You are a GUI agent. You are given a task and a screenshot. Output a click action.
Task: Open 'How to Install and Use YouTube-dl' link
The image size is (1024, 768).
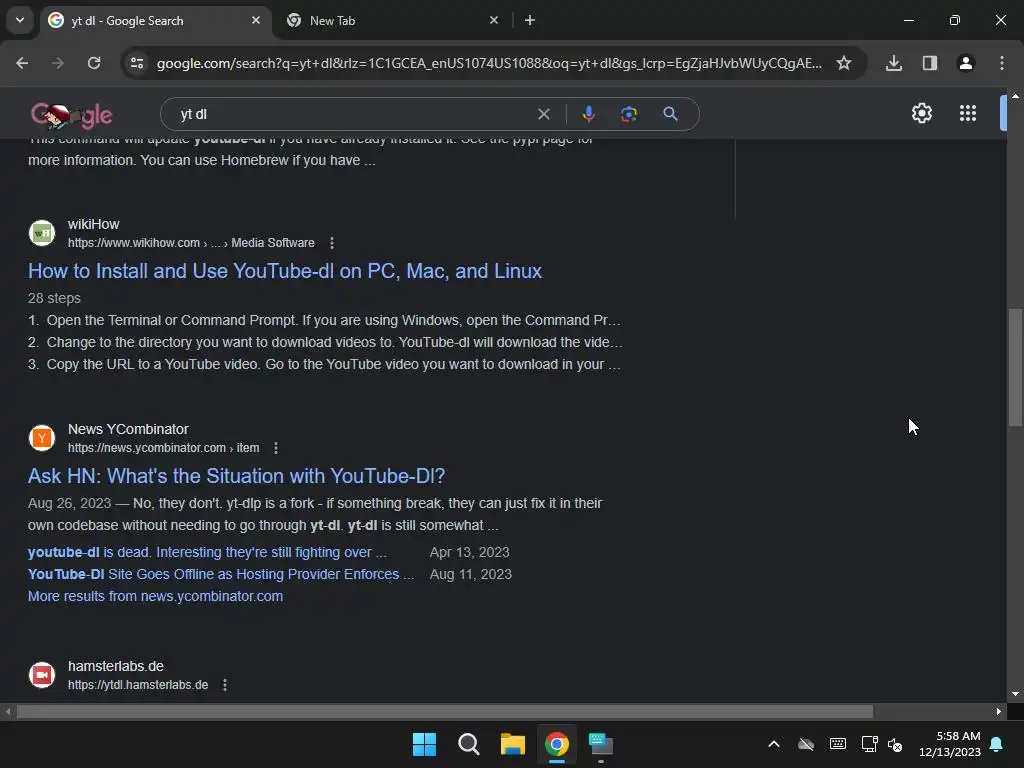tap(285, 271)
